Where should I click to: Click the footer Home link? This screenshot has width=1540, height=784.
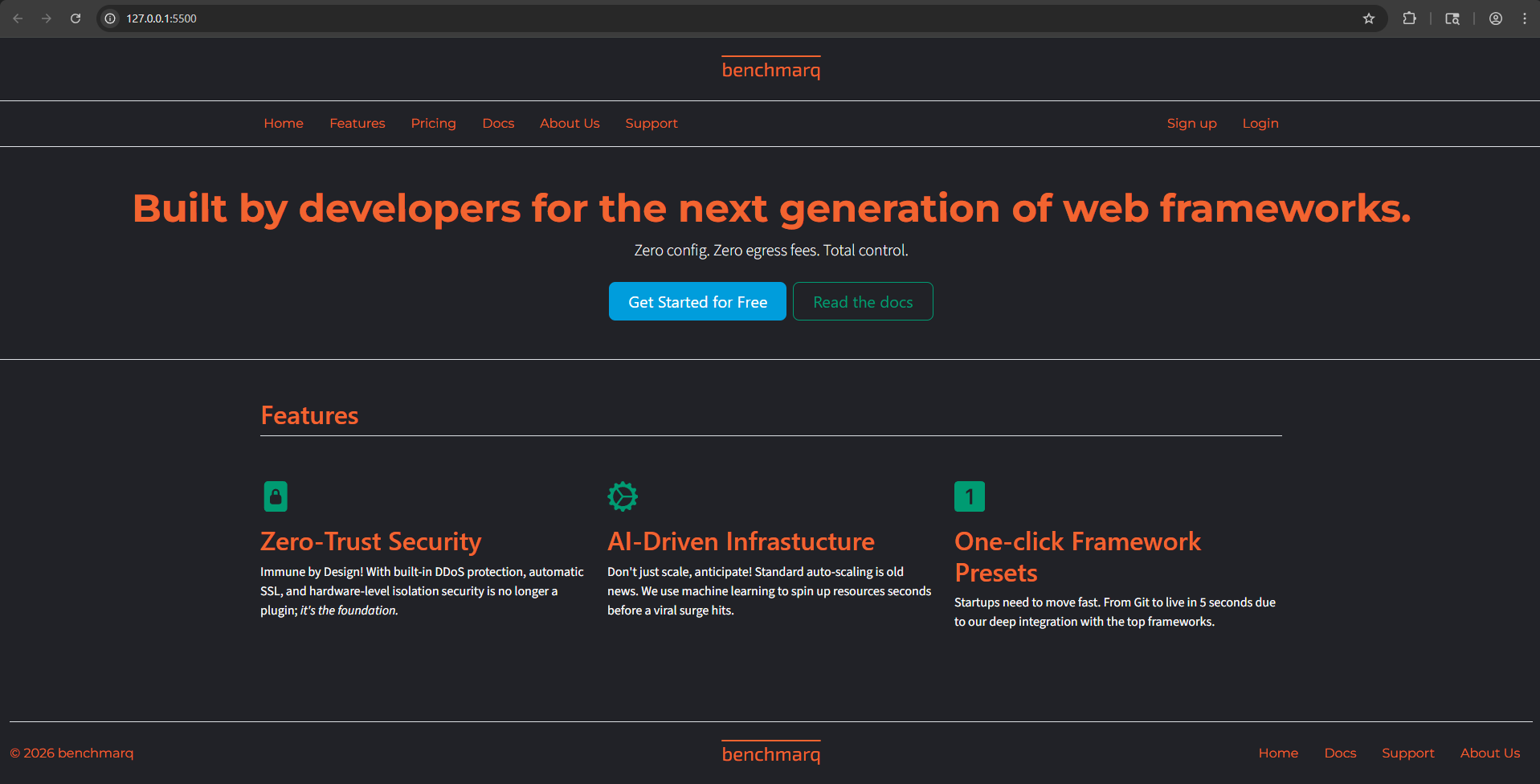pyautogui.click(x=1278, y=753)
